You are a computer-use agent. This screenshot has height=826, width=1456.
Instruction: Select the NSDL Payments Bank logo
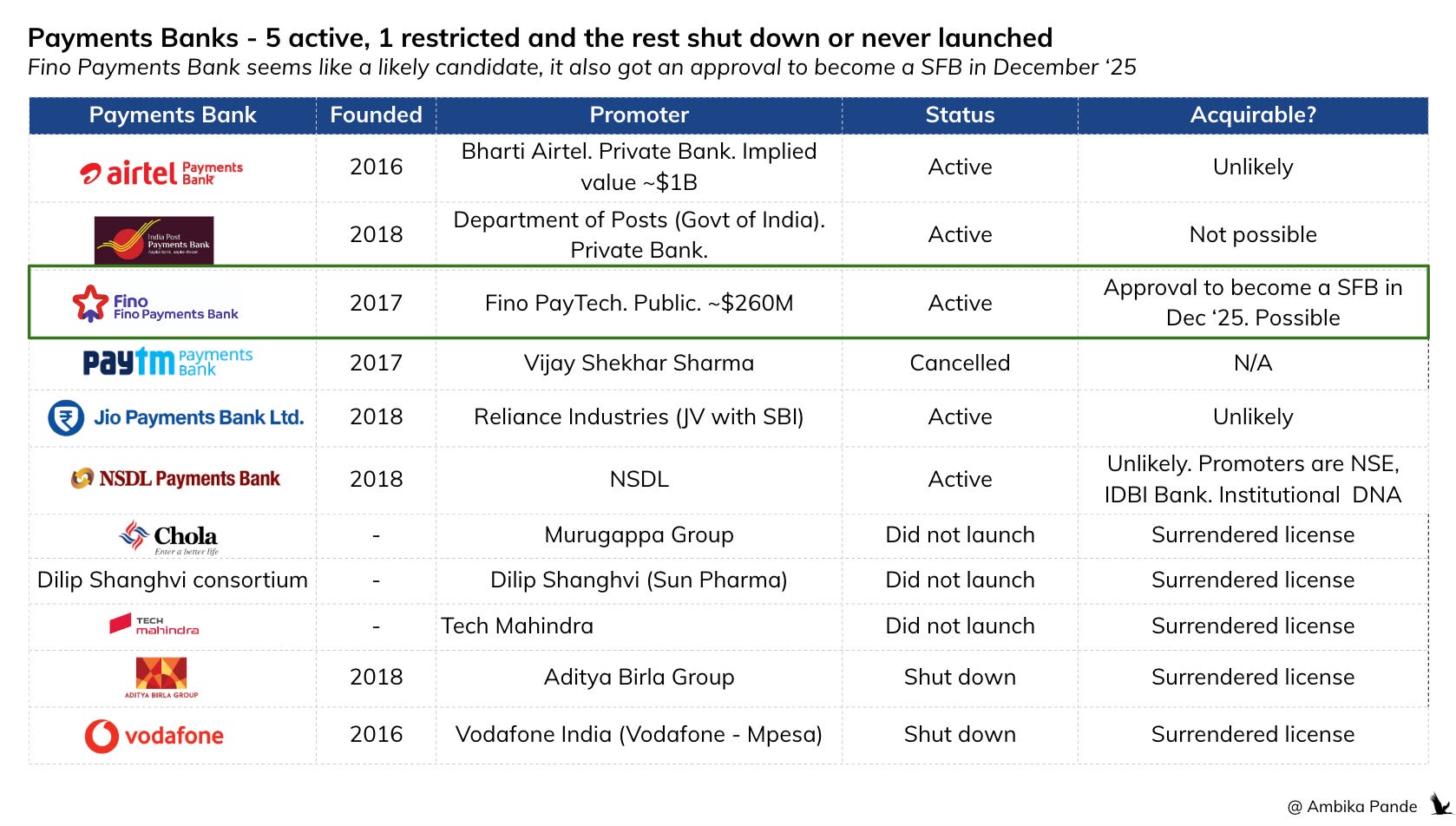(175, 478)
